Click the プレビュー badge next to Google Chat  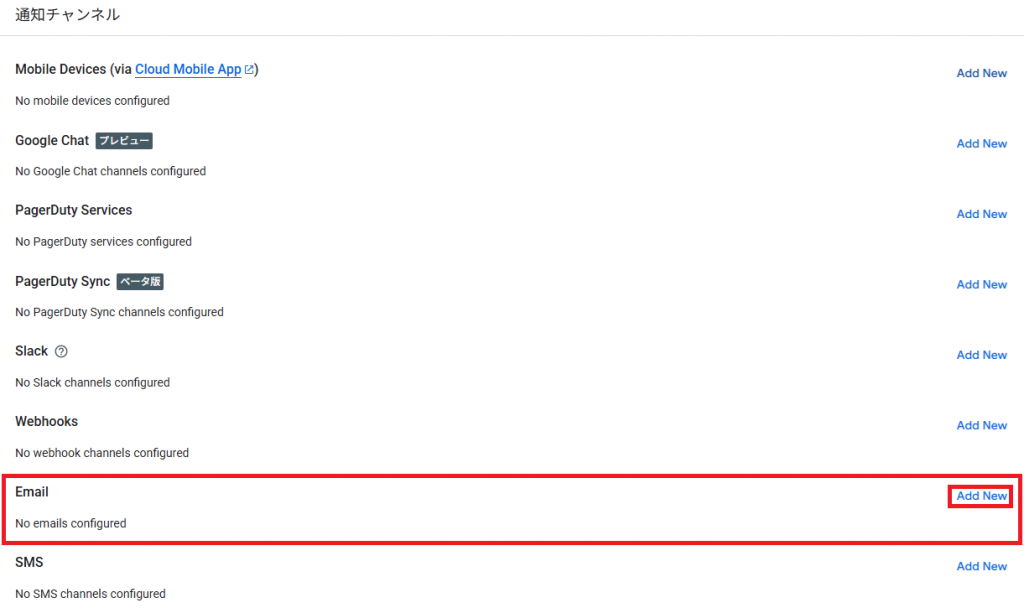coord(124,141)
